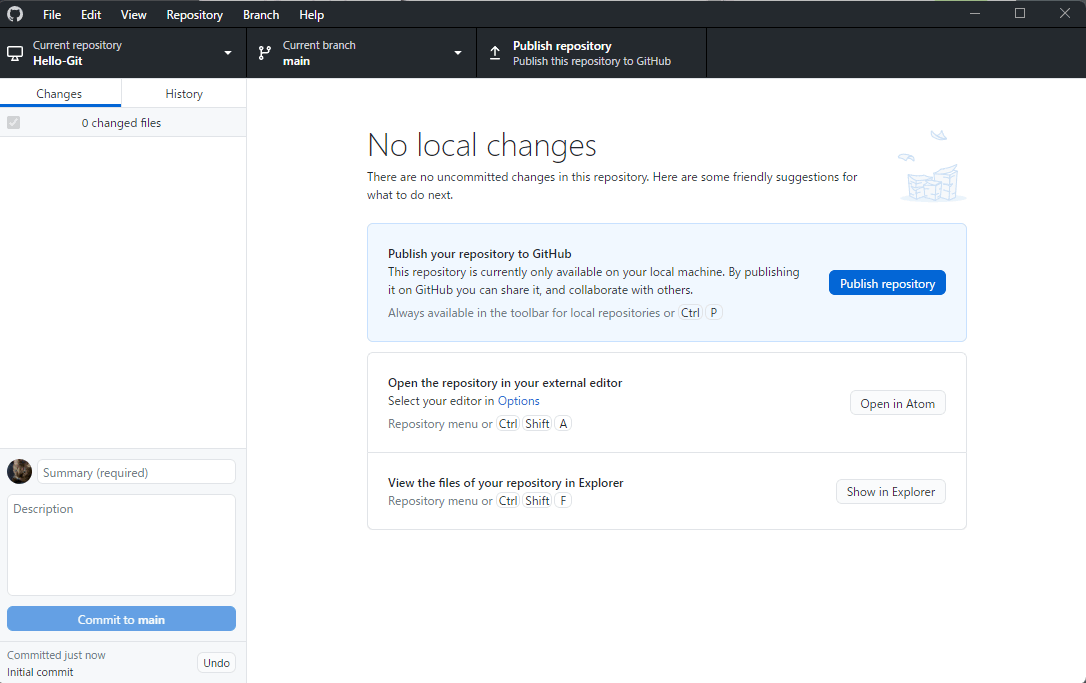
Task: Switch to the History tab
Action: click(184, 94)
